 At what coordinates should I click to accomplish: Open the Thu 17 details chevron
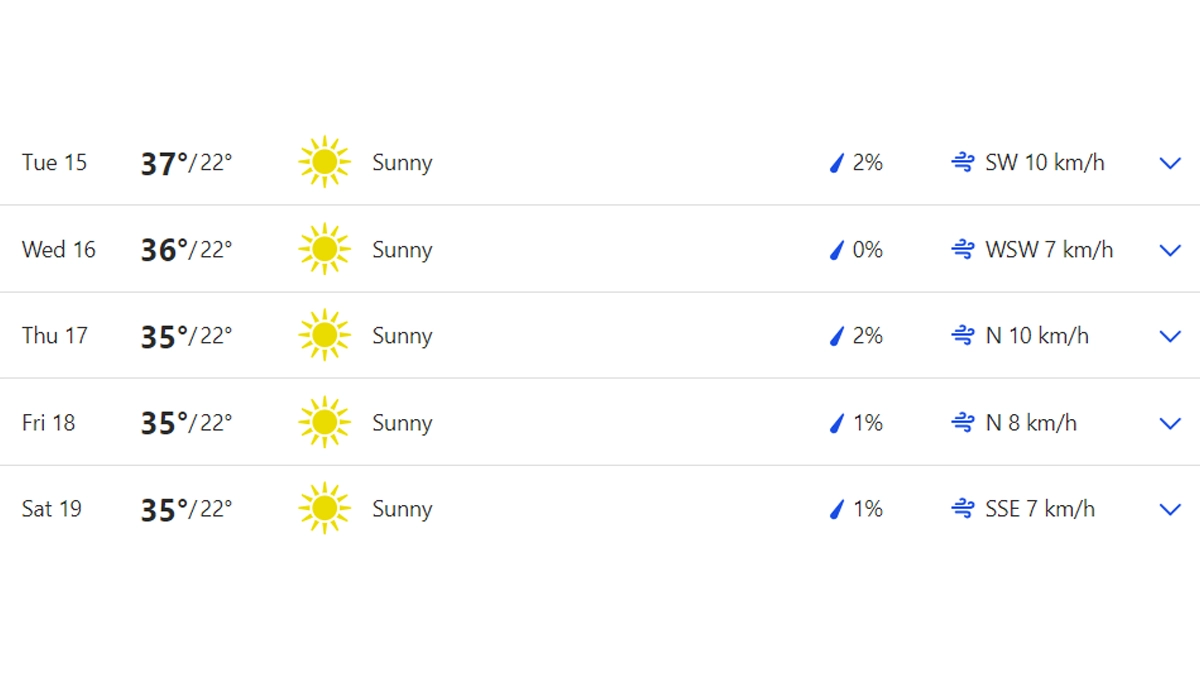click(1170, 336)
